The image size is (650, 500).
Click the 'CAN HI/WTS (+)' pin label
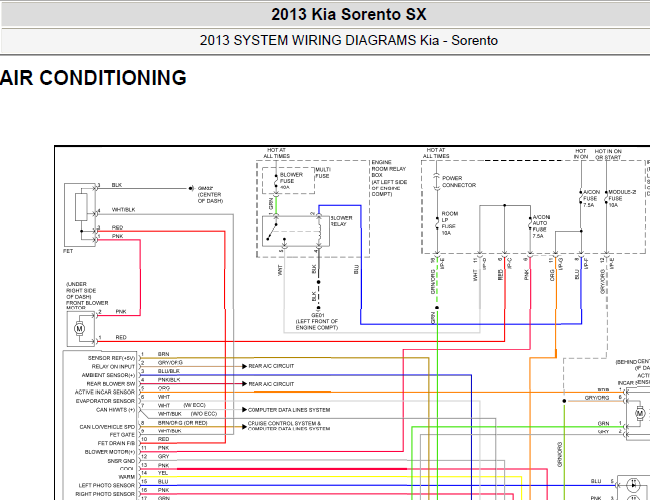pyautogui.click(x=116, y=410)
